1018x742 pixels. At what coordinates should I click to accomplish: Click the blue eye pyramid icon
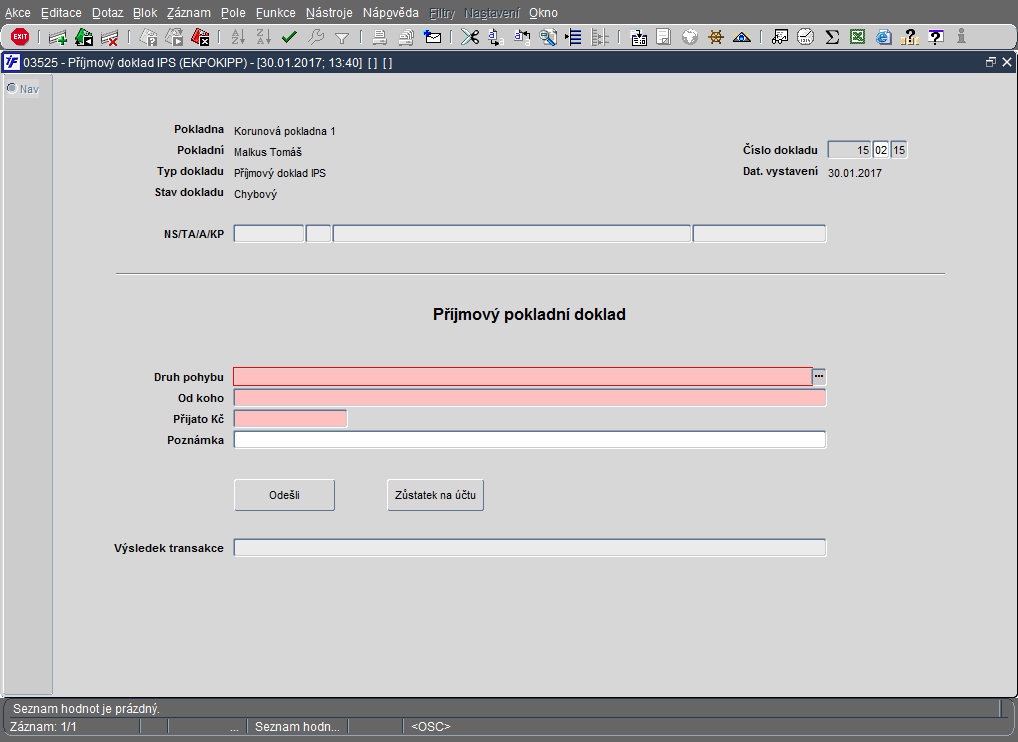click(x=741, y=38)
